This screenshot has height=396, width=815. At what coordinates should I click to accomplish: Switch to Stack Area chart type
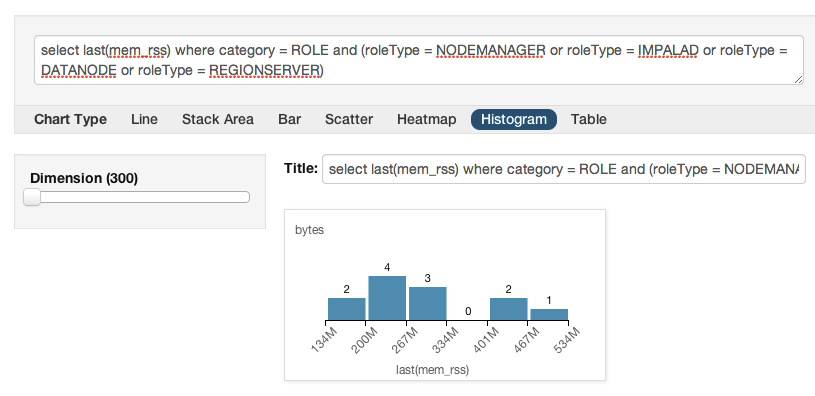pyautogui.click(x=218, y=119)
